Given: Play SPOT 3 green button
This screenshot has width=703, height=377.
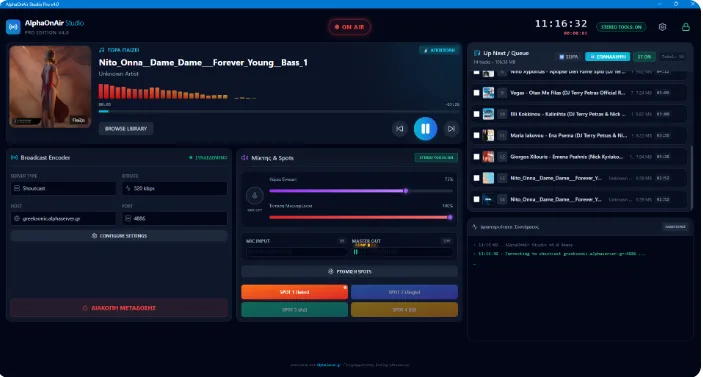Looking at the screenshot, I should pyautogui.click(x=295, y=310).
